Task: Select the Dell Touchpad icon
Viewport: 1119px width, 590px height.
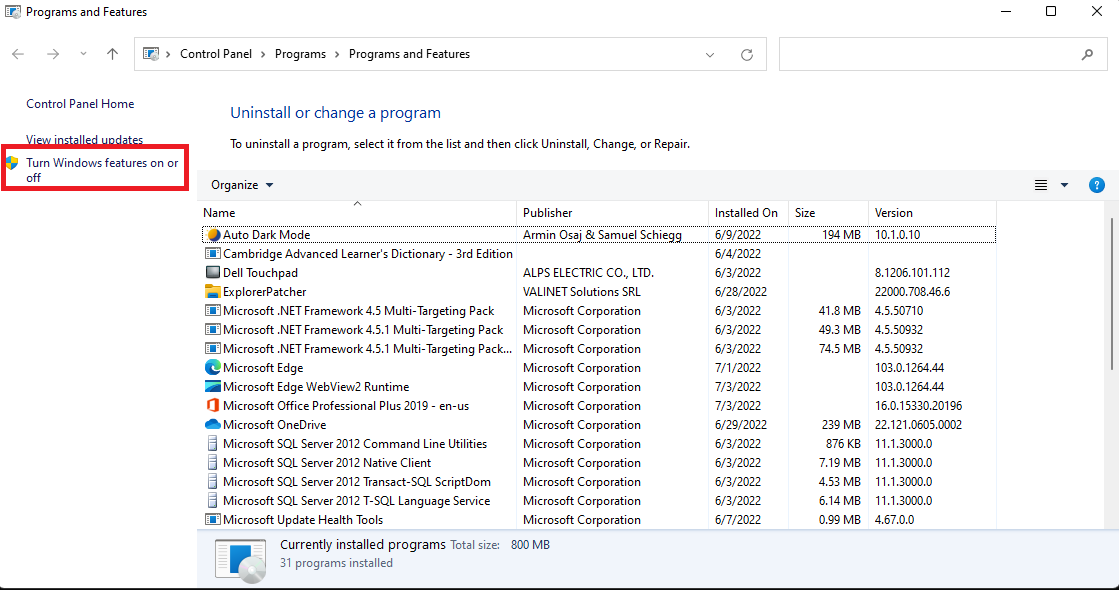Action: 213,273
